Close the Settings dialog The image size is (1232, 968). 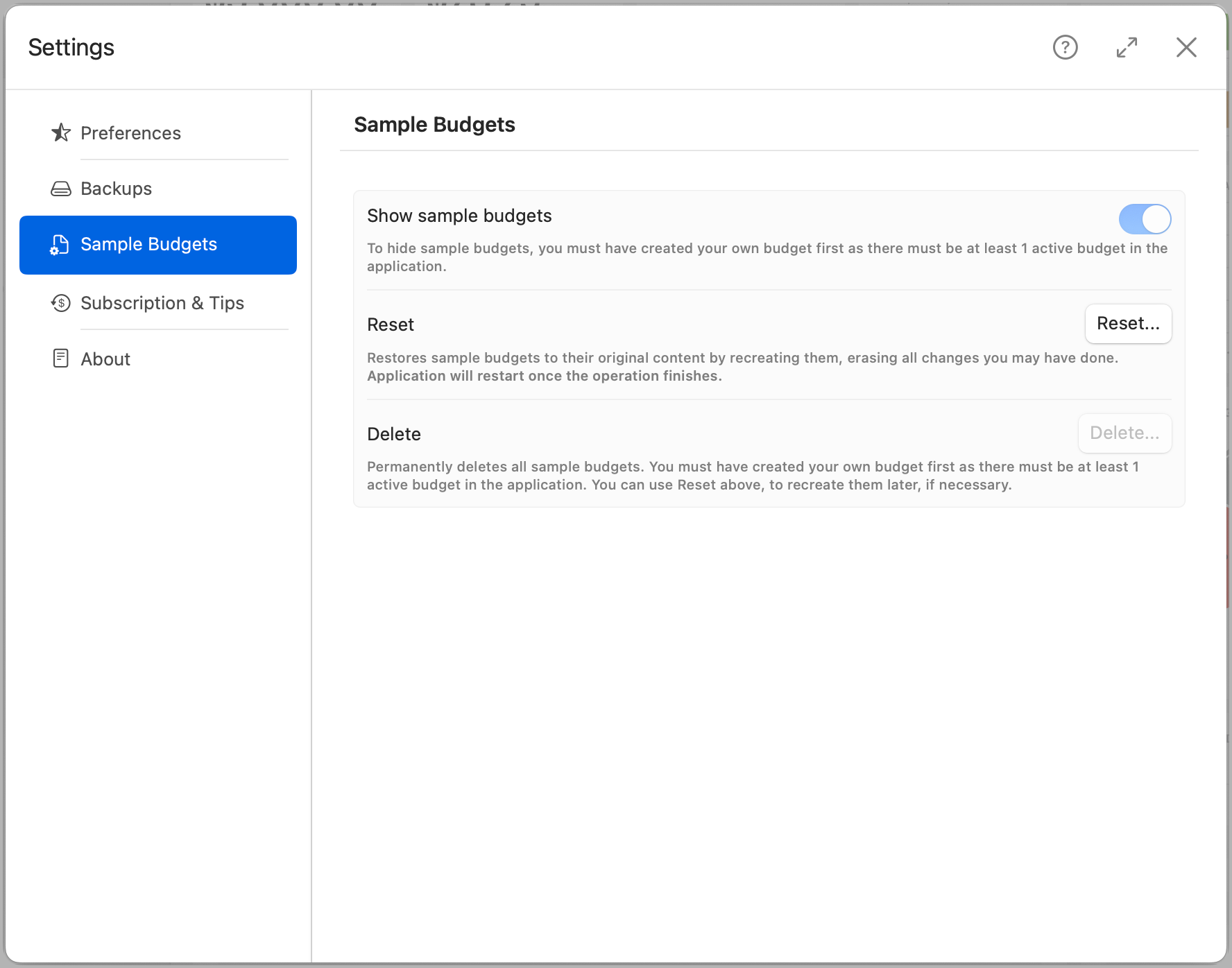coord(1186,47)
